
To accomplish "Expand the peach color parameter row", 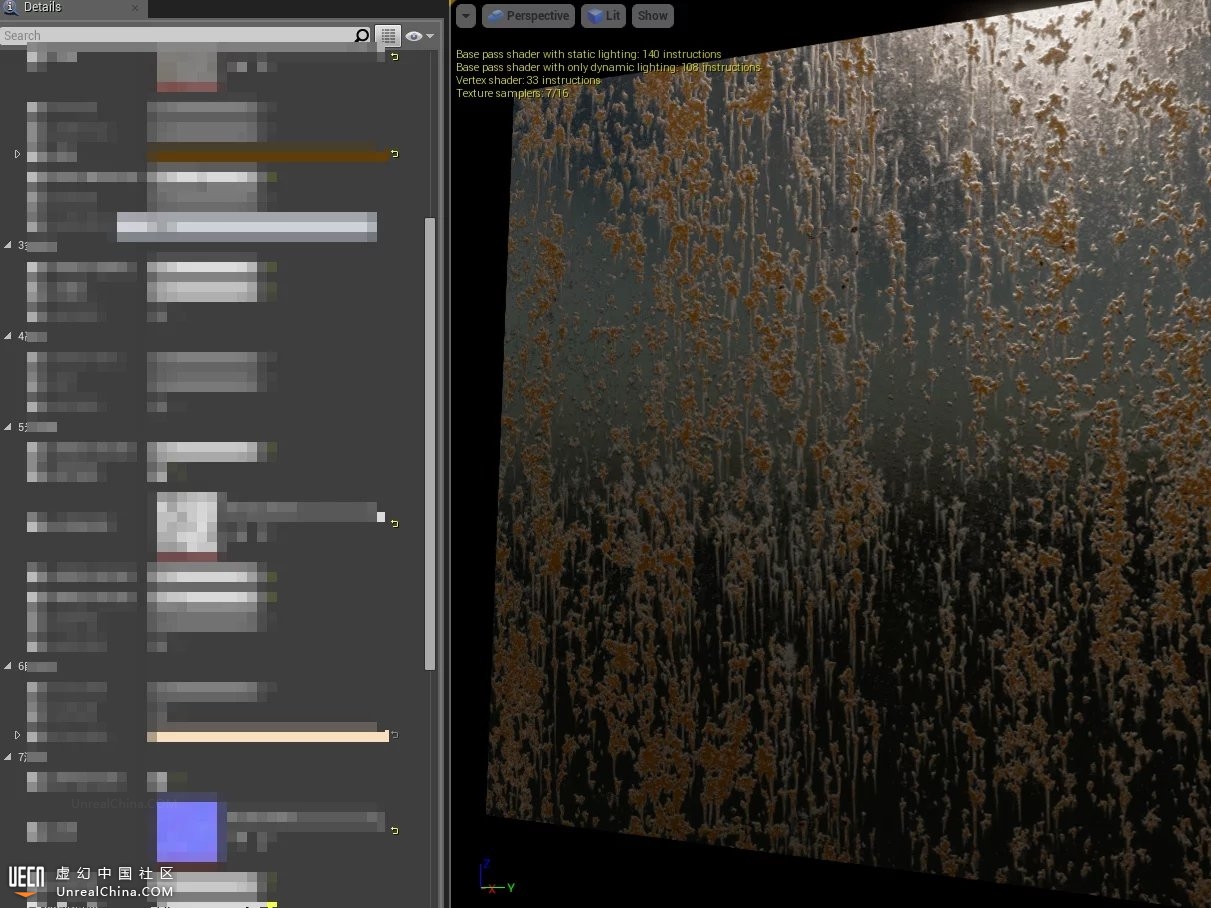I will [17, 735].
